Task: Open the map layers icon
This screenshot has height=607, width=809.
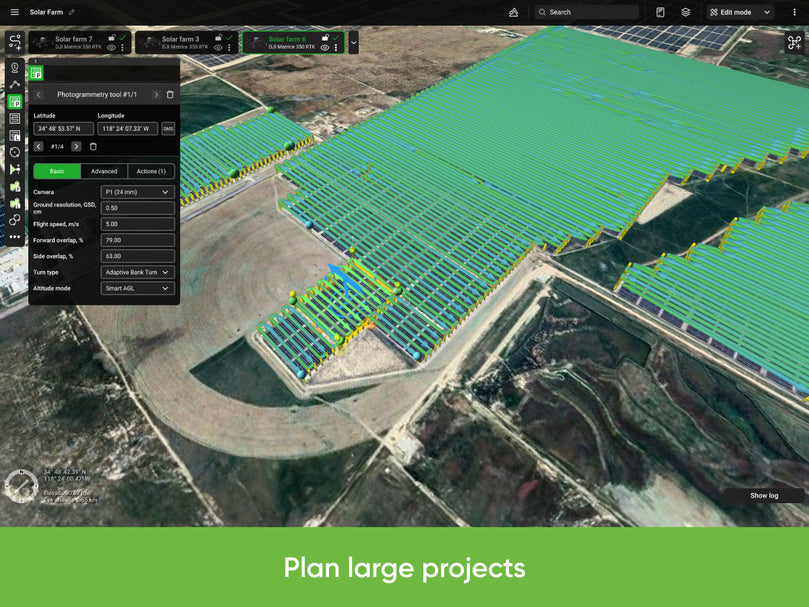Action: click(x=686, y=12)
